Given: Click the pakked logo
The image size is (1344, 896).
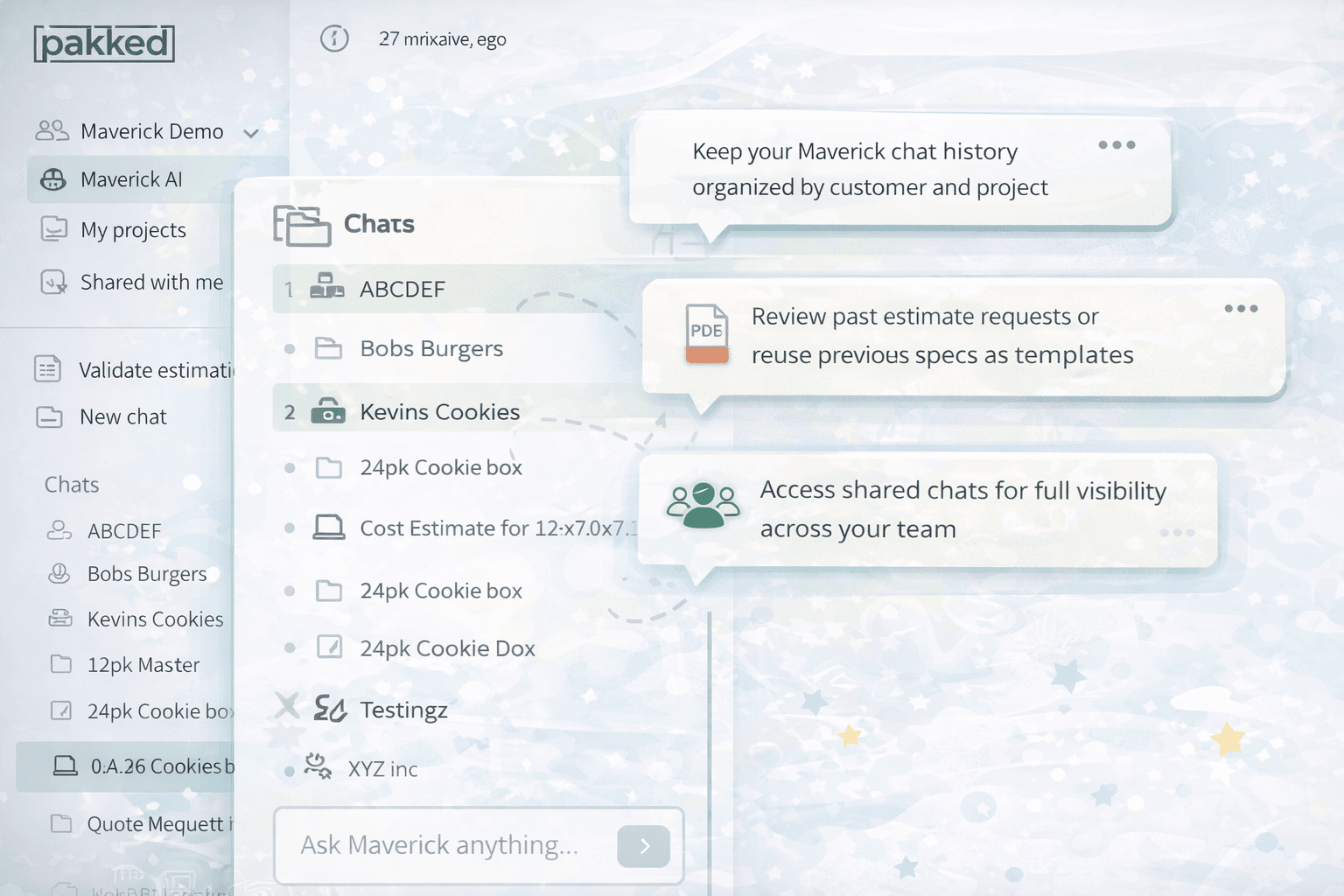Looking at the screenshot, I should coord(104,44).
